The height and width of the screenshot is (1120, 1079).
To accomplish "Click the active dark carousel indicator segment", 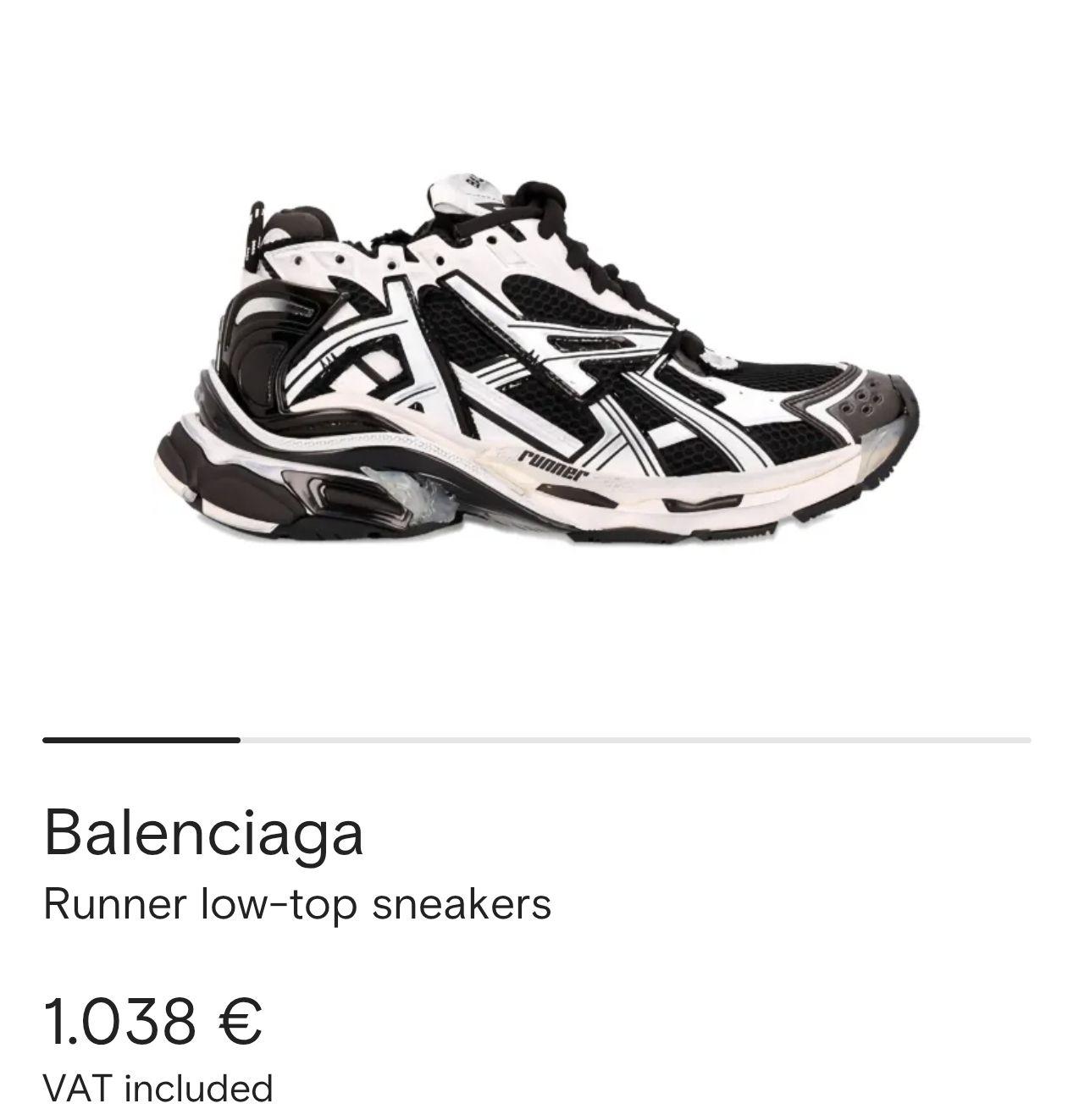I will pos(141,740).
